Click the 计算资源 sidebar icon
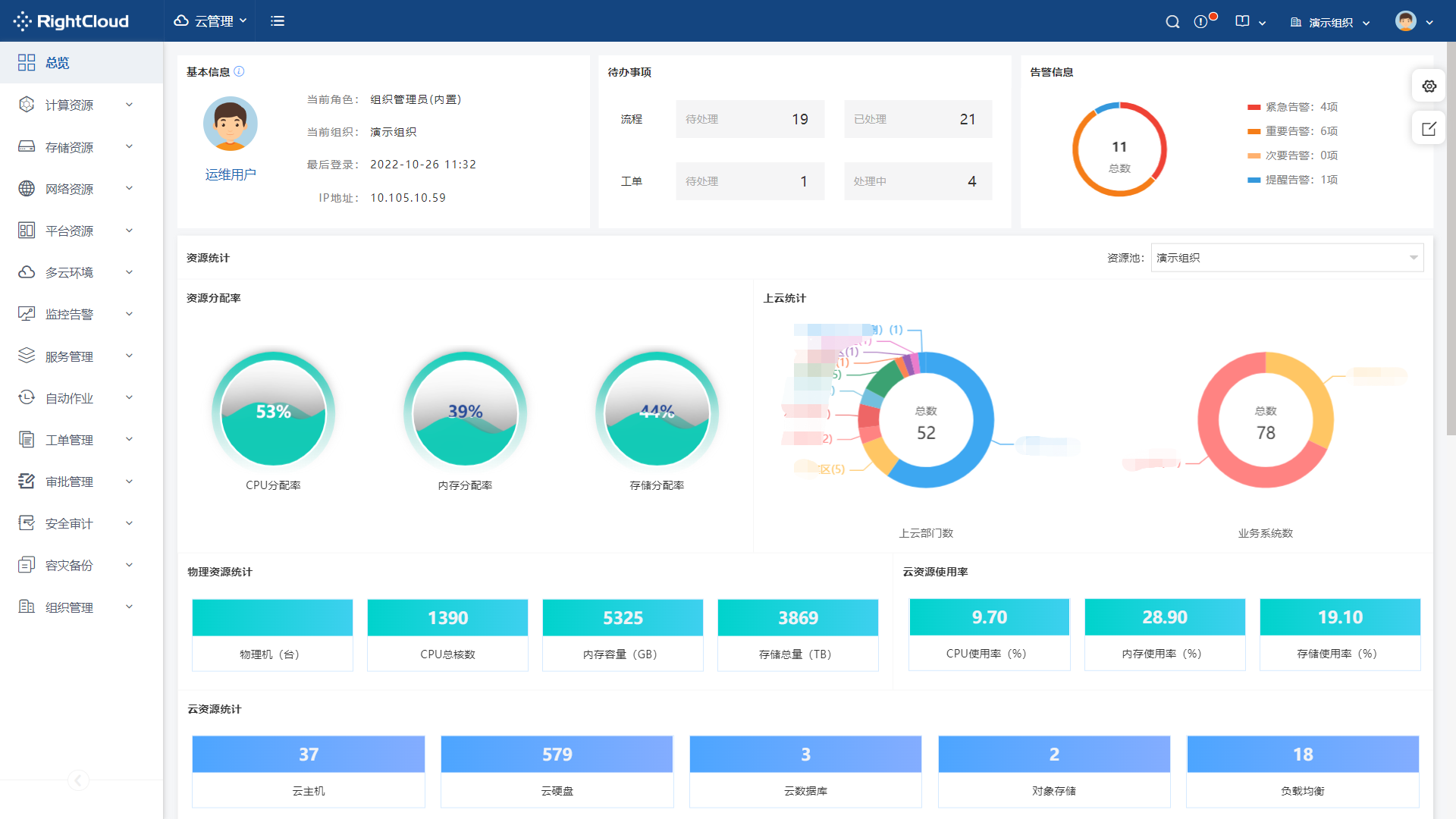The height and width of the screenshot is (819, 1456). (27, 104)
